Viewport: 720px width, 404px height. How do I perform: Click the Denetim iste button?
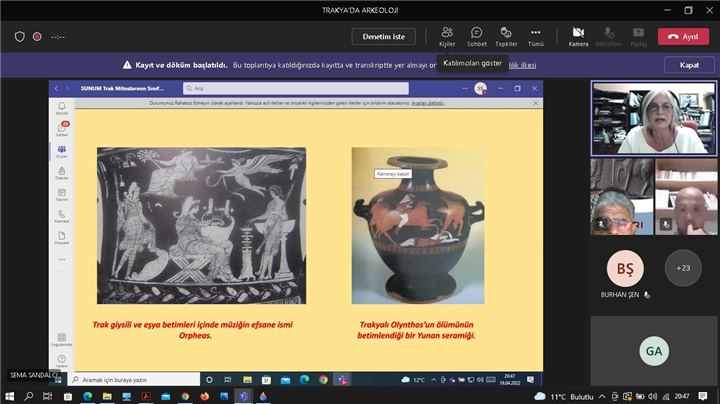[x=383, y=37]
